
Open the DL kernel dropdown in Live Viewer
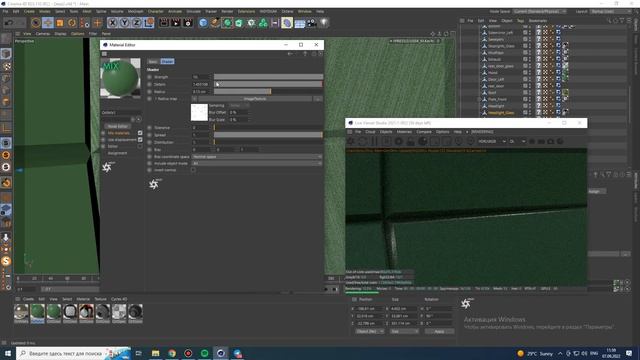[517, 141]
